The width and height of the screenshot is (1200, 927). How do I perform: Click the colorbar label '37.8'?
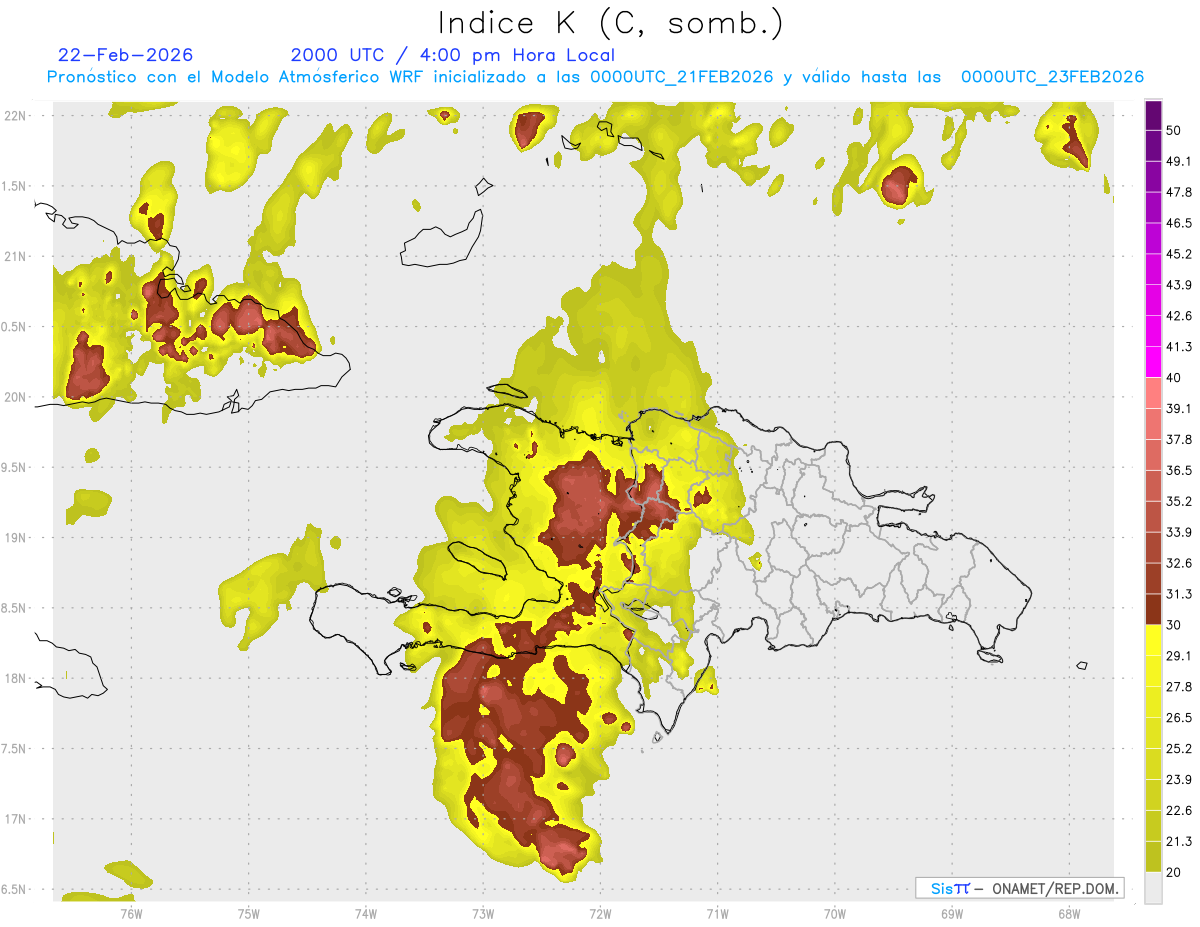click(x=1180, y=440)
